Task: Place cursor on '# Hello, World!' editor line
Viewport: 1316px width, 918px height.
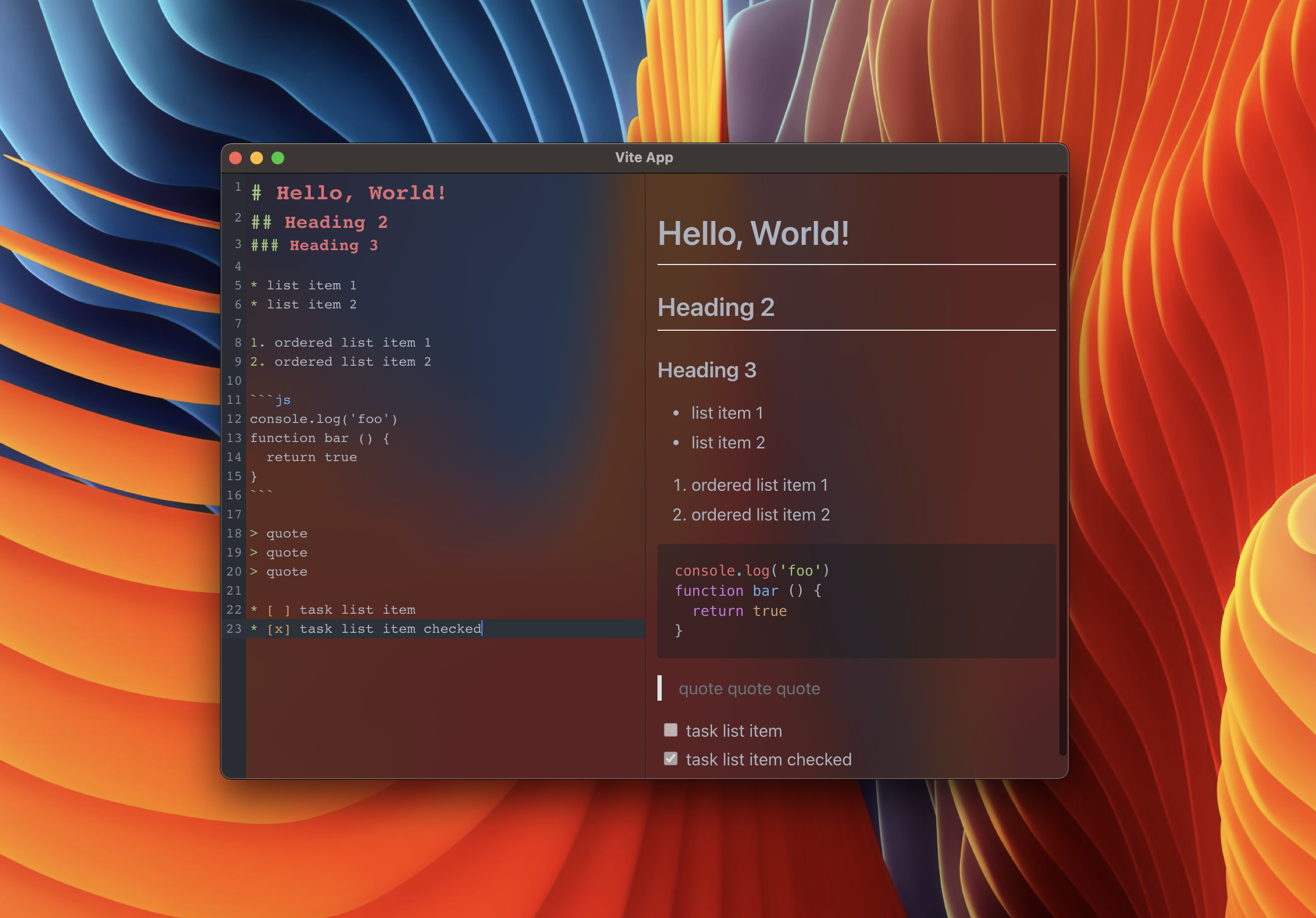Action: 348,193
